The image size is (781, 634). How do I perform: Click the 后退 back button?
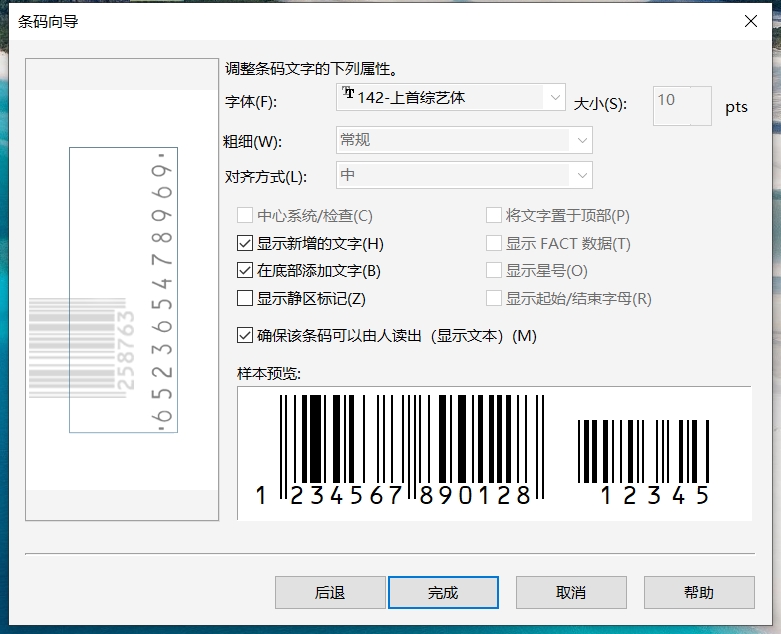click(330, 593)
